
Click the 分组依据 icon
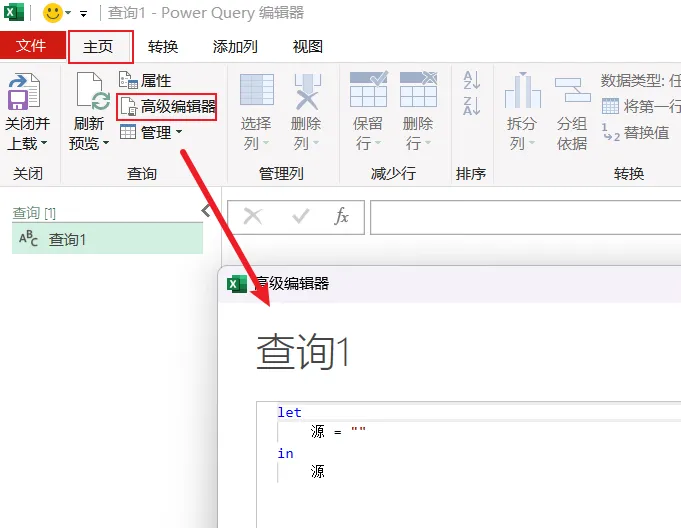point(572,90)
